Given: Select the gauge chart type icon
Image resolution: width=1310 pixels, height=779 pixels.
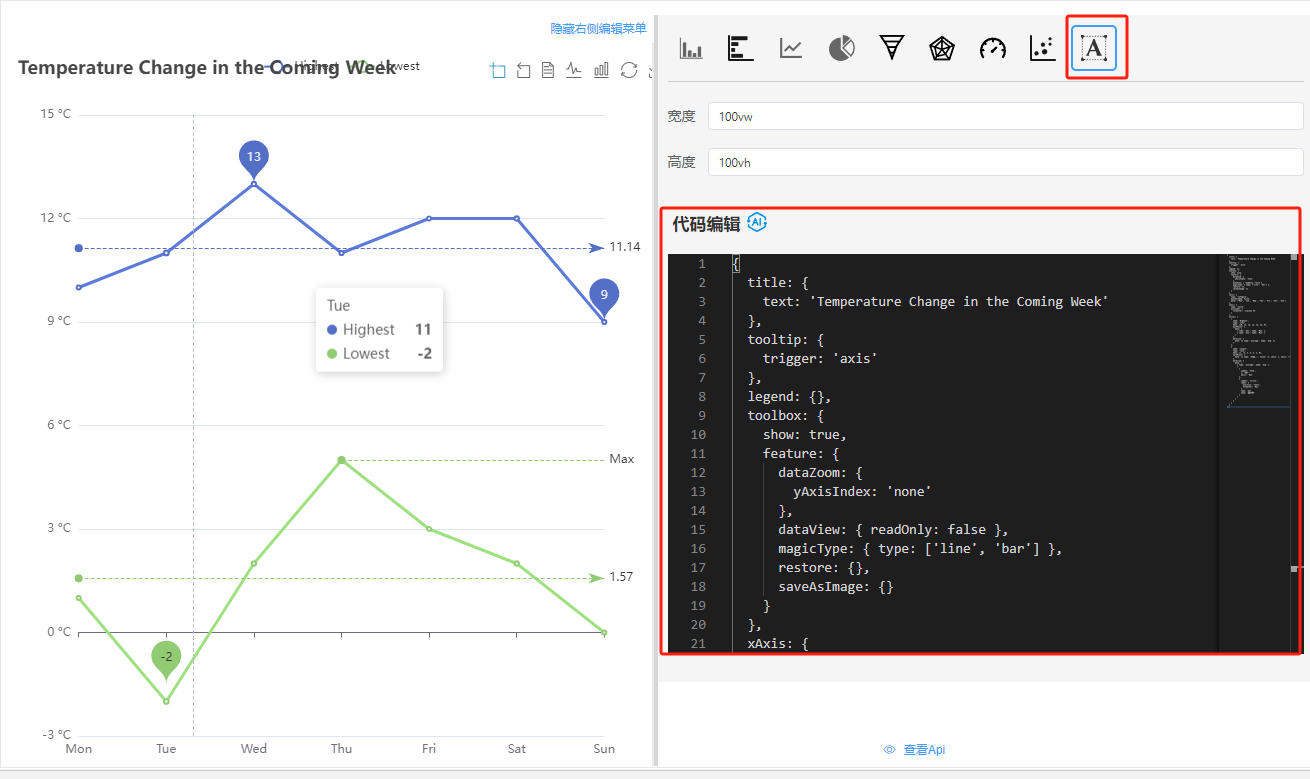Looking at the screenshot, I should (x=993, y=48).
